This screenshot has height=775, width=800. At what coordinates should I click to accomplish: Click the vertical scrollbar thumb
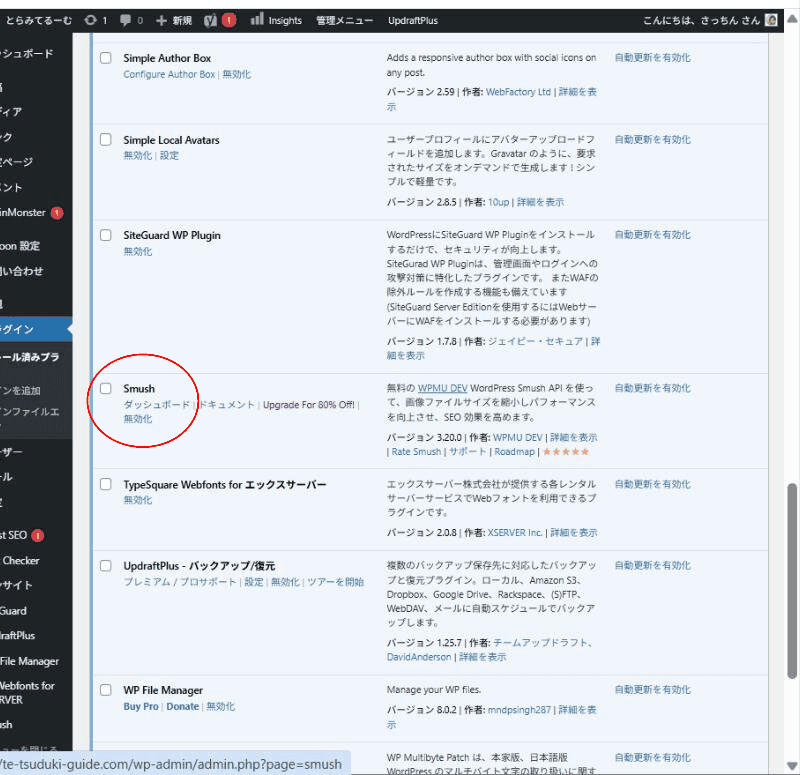coord(792,581)
